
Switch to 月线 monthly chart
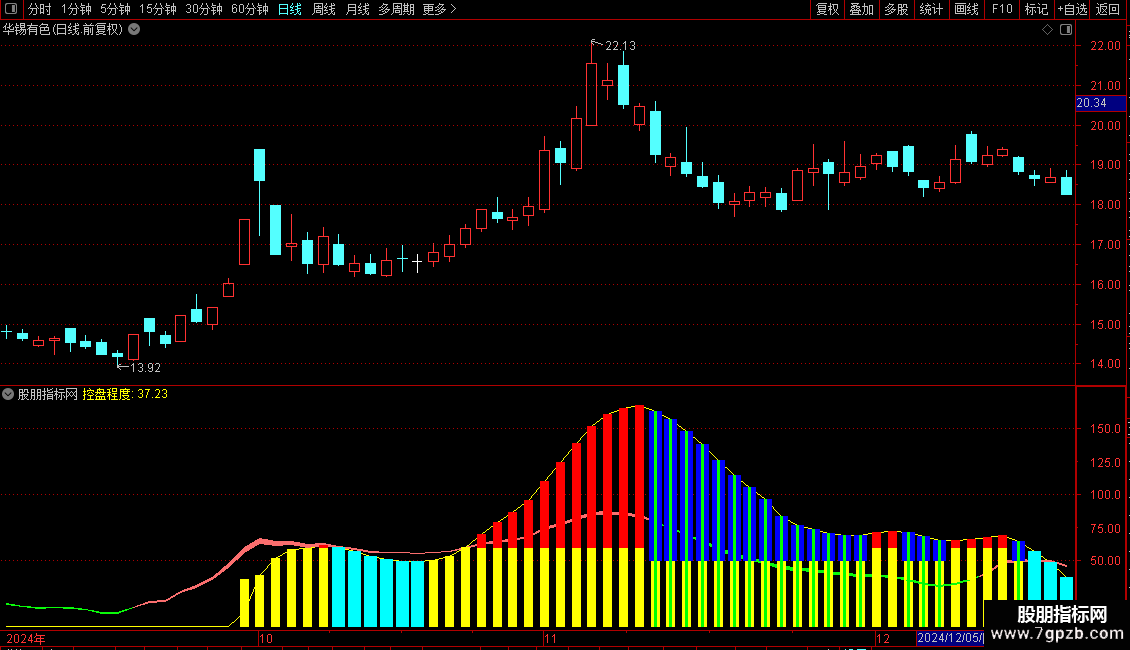pos(357,9)
